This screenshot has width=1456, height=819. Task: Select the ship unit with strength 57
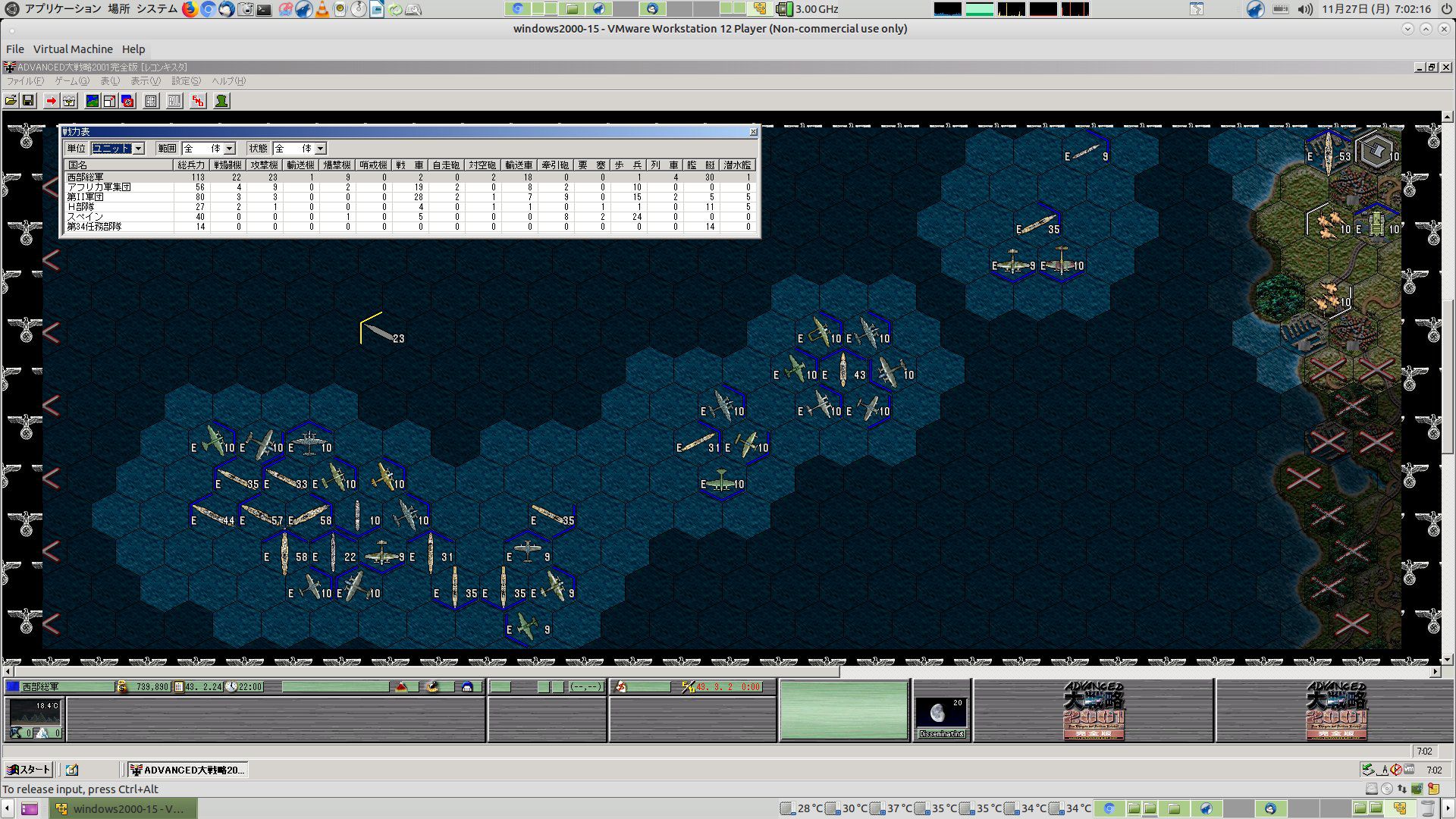click(x=261, y=516)
